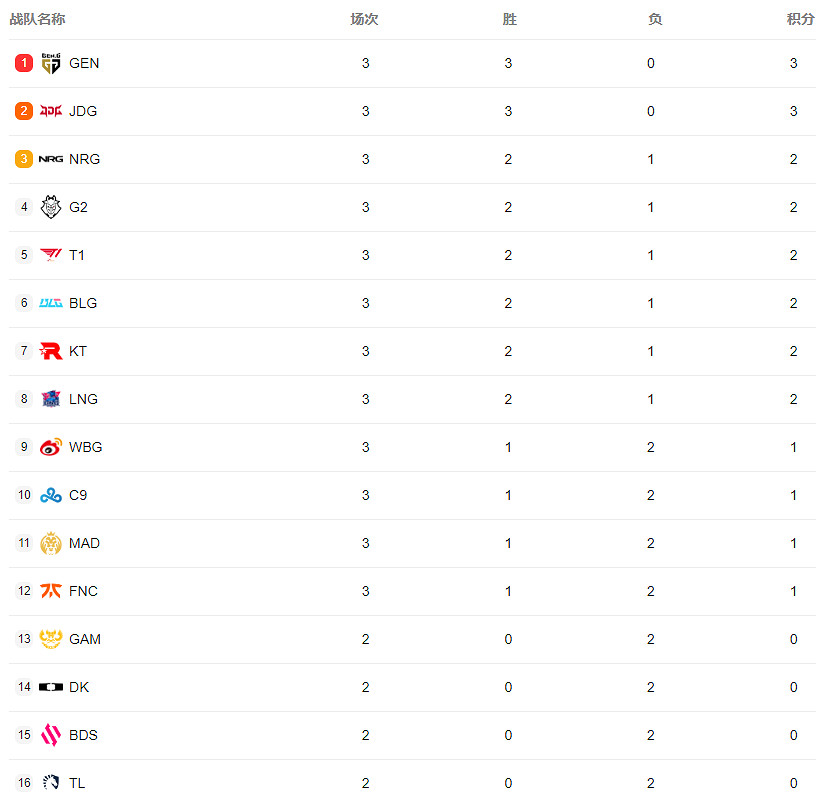Click the DK team logo

click(51, 687)
